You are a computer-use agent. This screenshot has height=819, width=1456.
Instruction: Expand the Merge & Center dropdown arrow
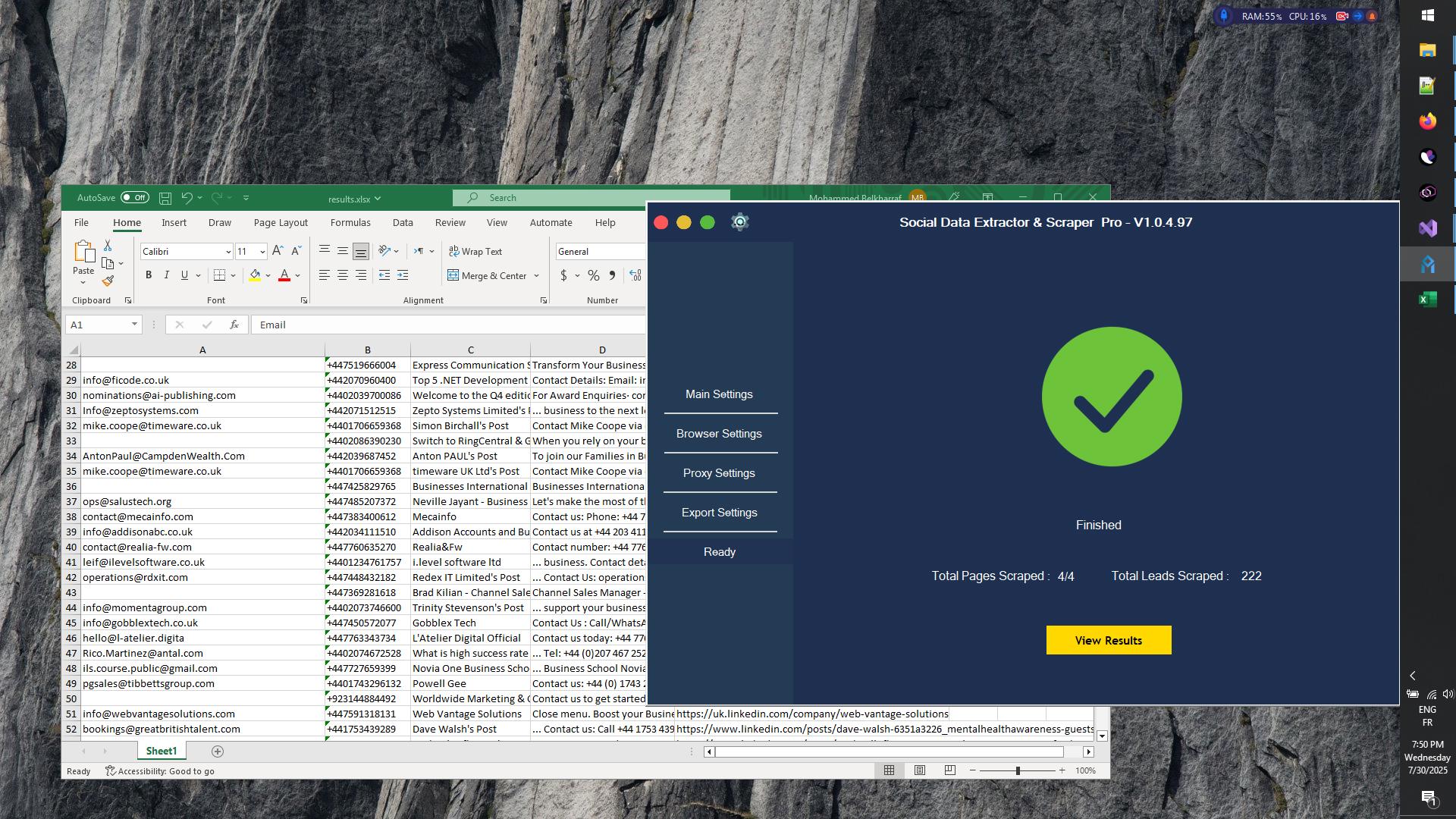coord(536,276)
